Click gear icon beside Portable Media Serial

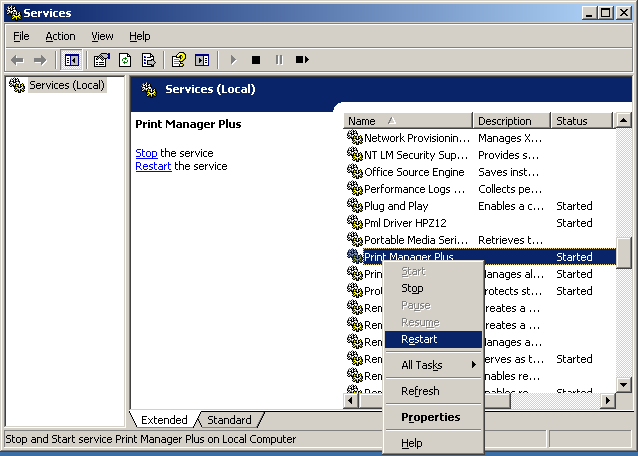pyautogui.click(x=354, y=240)
